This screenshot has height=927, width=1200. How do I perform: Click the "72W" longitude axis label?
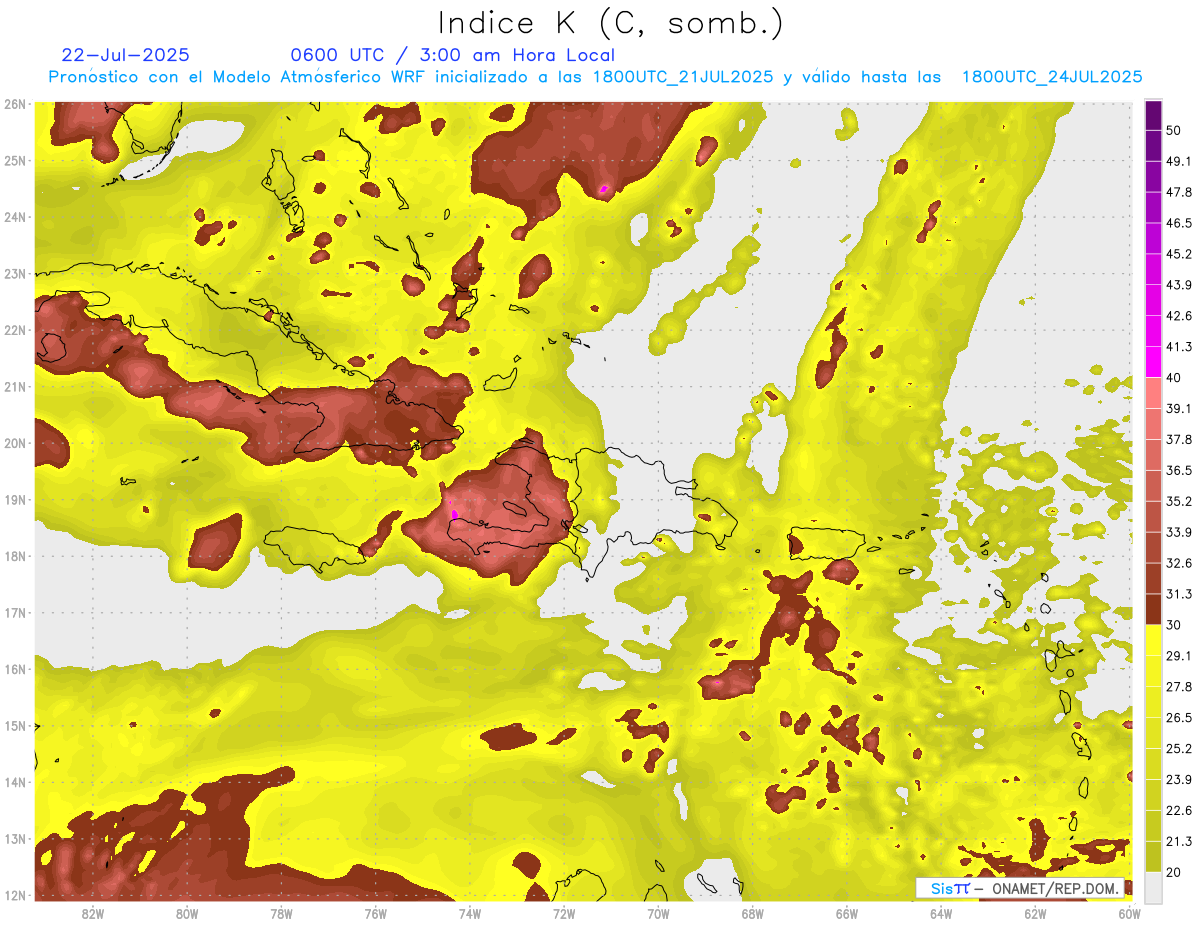[564, 913]
